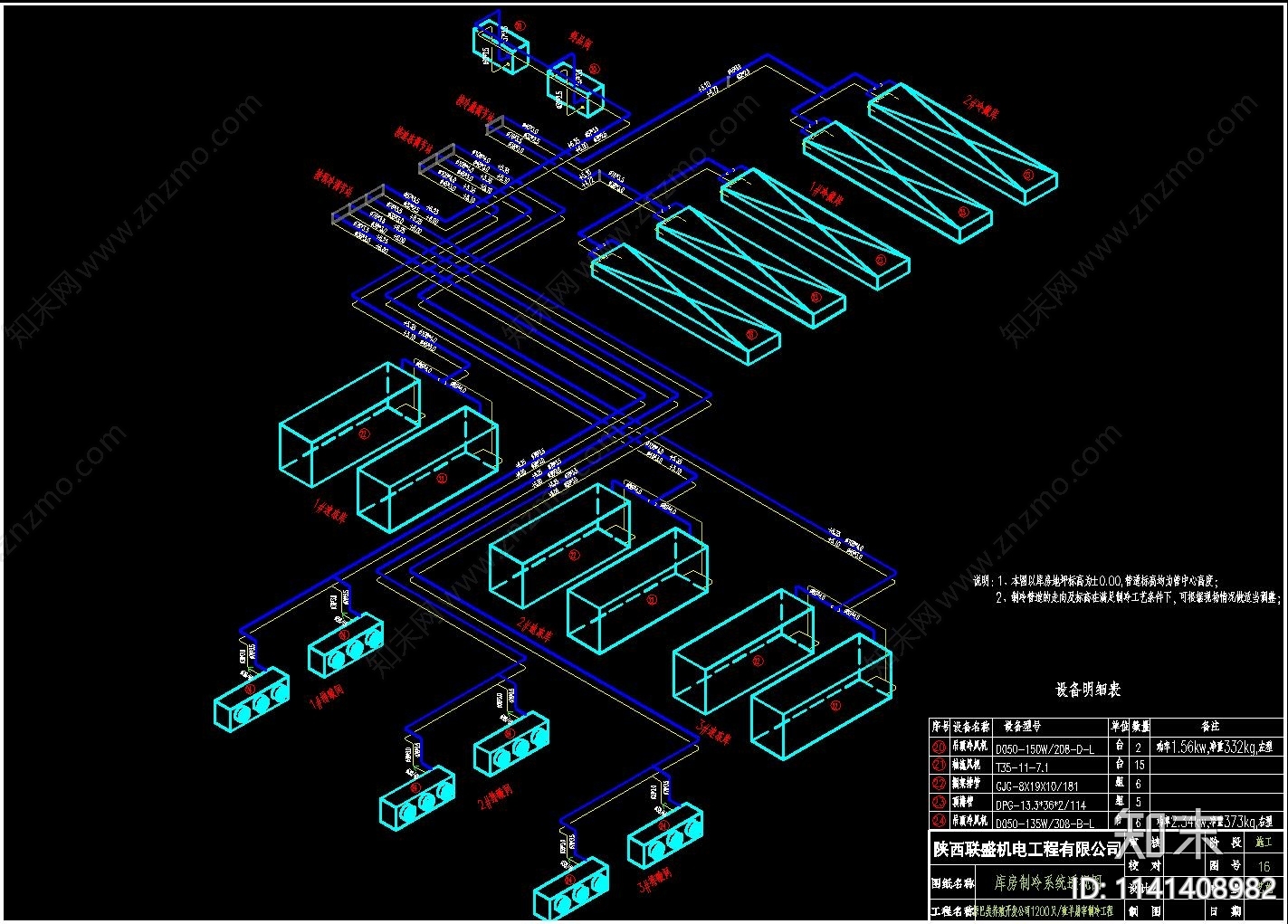Select model text T35-11-7.1
1288x924 pixels.
click(x=1022, y=767)
